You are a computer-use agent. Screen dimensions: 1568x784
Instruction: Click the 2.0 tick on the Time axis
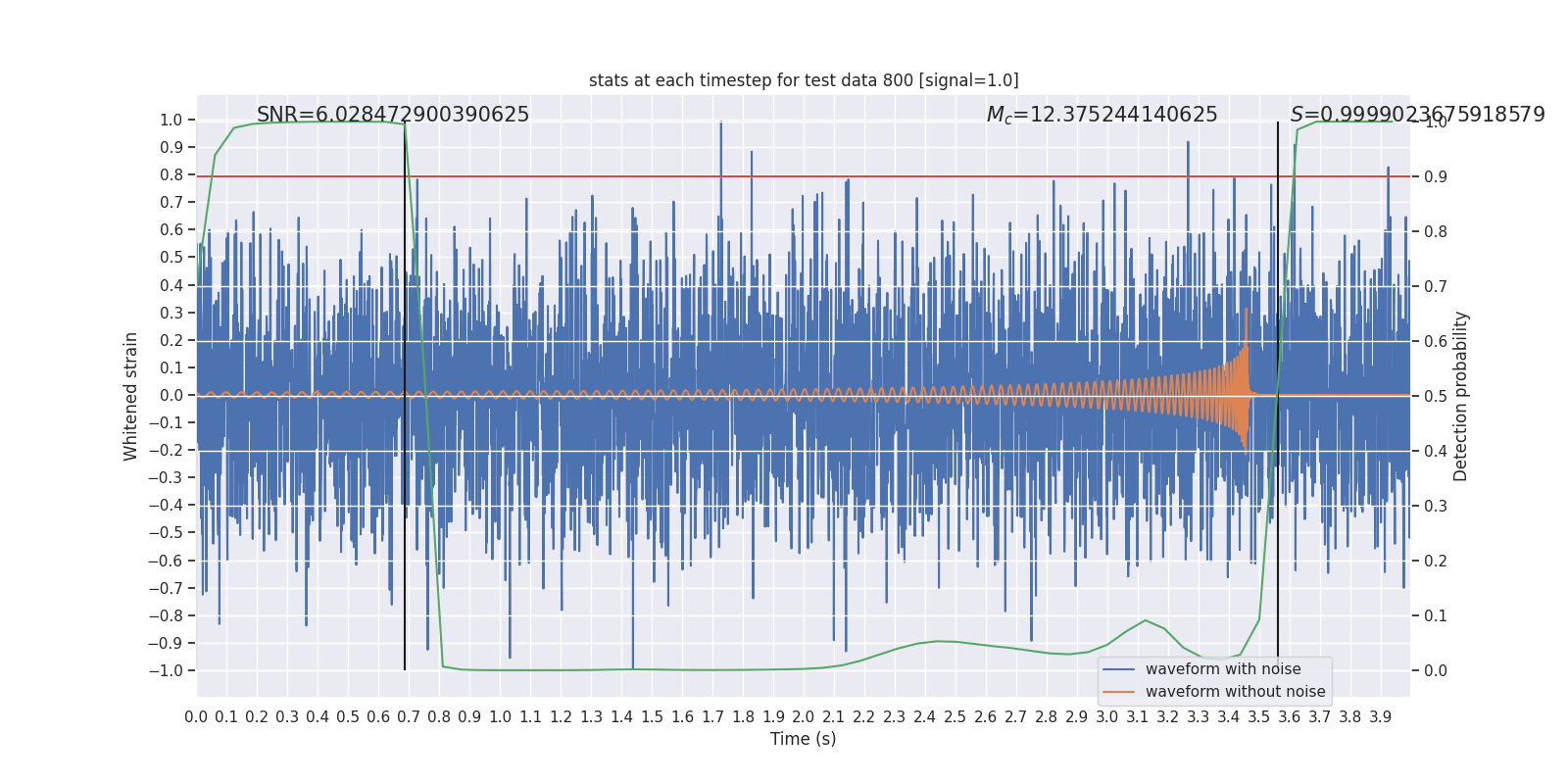tap(804, 716)
